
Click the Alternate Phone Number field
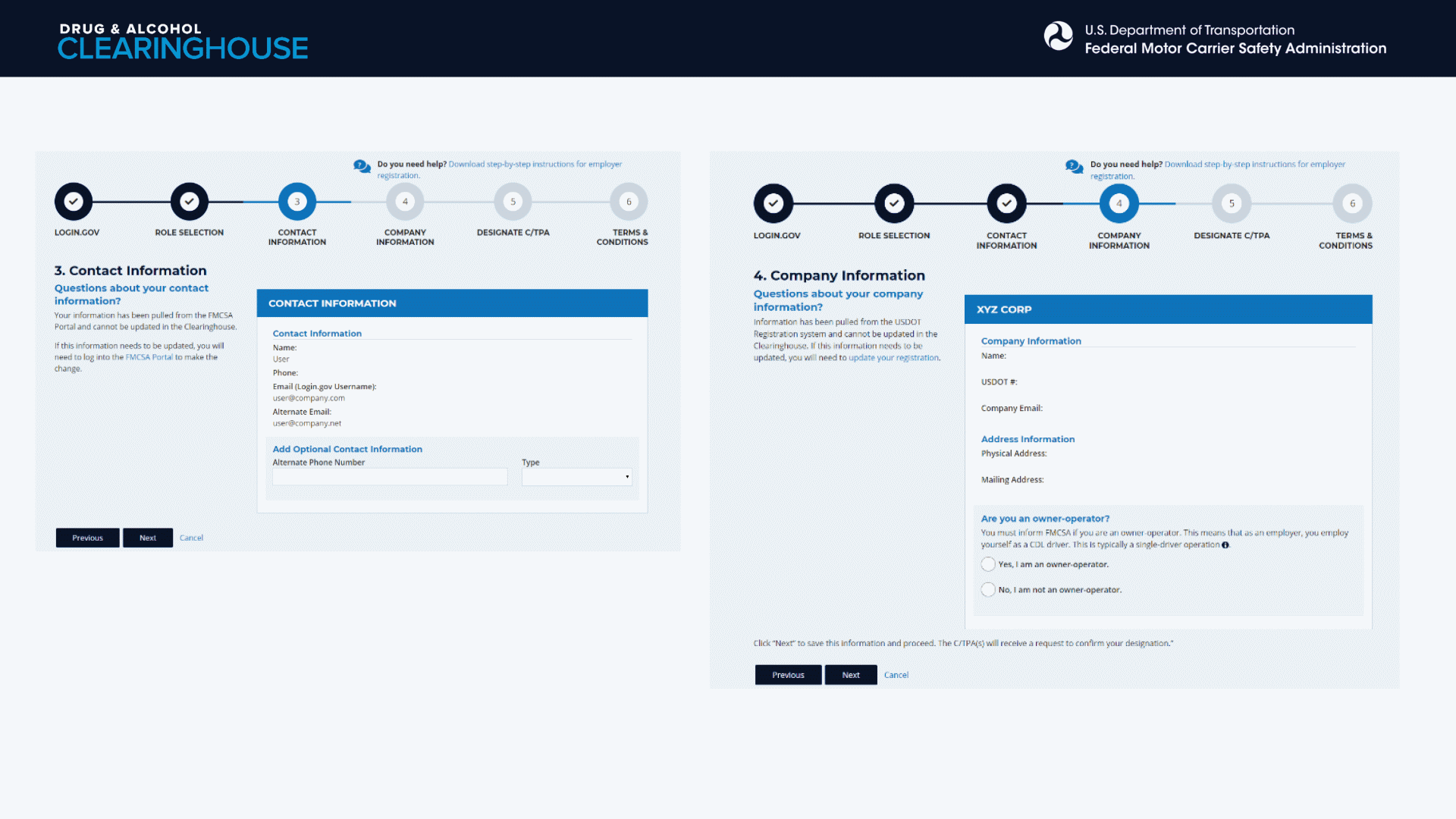390,477
